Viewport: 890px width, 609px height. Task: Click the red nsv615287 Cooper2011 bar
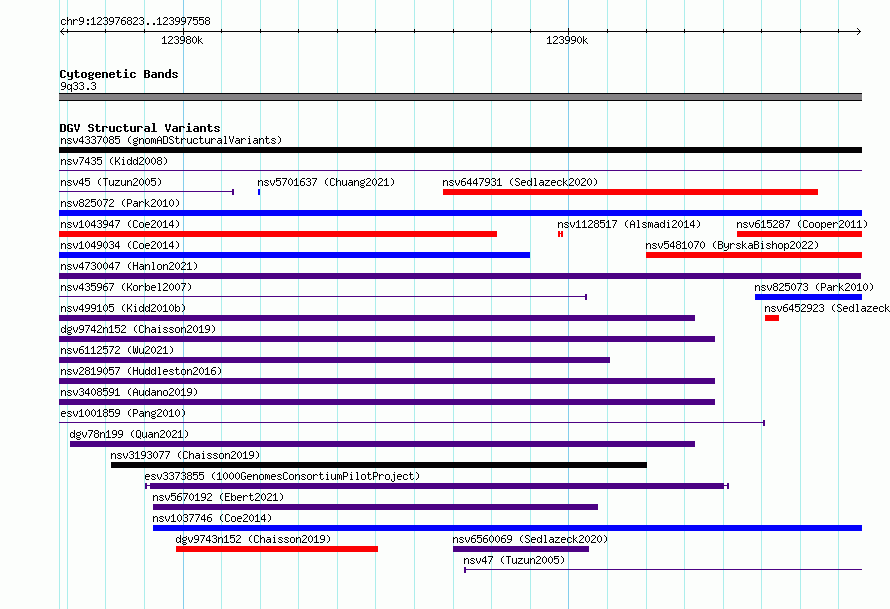coord(799,234)
